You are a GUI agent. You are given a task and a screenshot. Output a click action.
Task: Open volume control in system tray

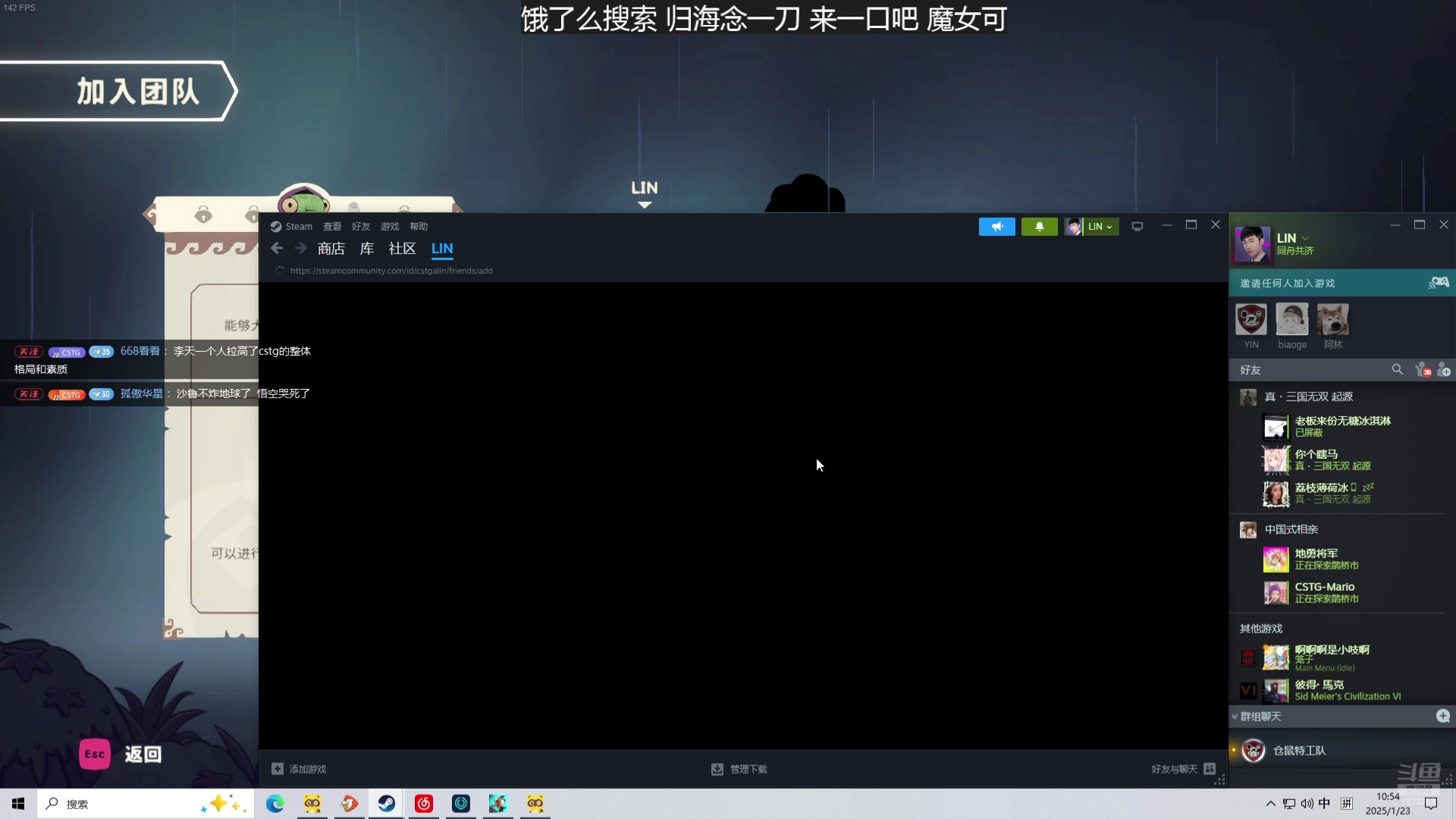[x=1307, y=804]
